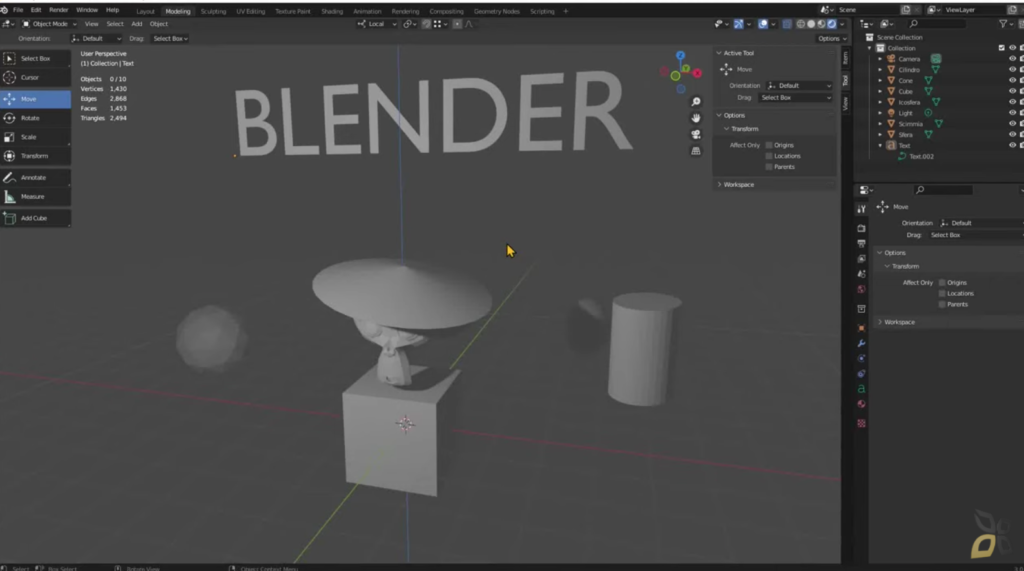Enable Affect Only Locations in sidebar
This screenshot has height=571, width=1024.
[x=769, y=156]
